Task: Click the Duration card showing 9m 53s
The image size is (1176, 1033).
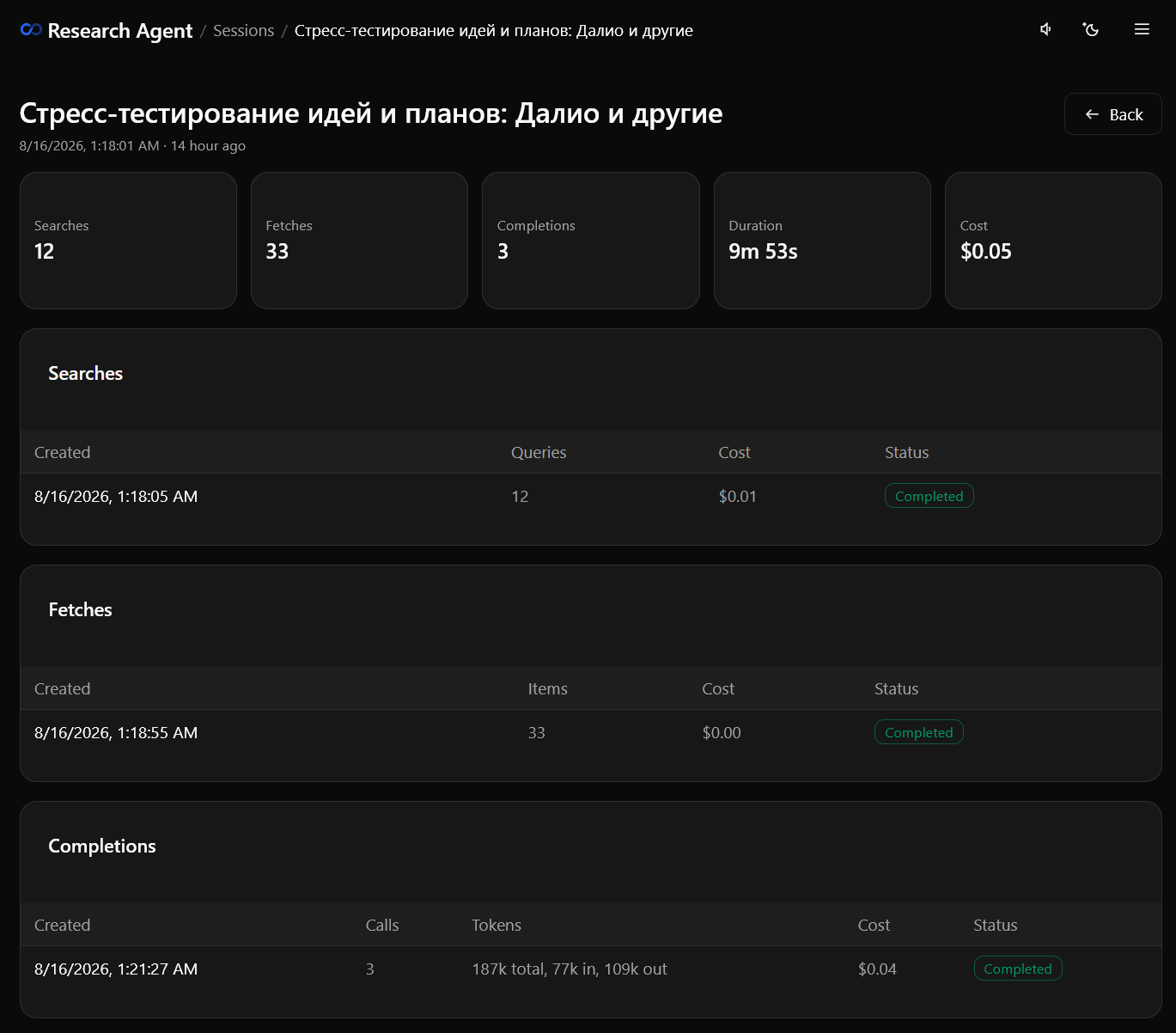Action: coord(822,241)
